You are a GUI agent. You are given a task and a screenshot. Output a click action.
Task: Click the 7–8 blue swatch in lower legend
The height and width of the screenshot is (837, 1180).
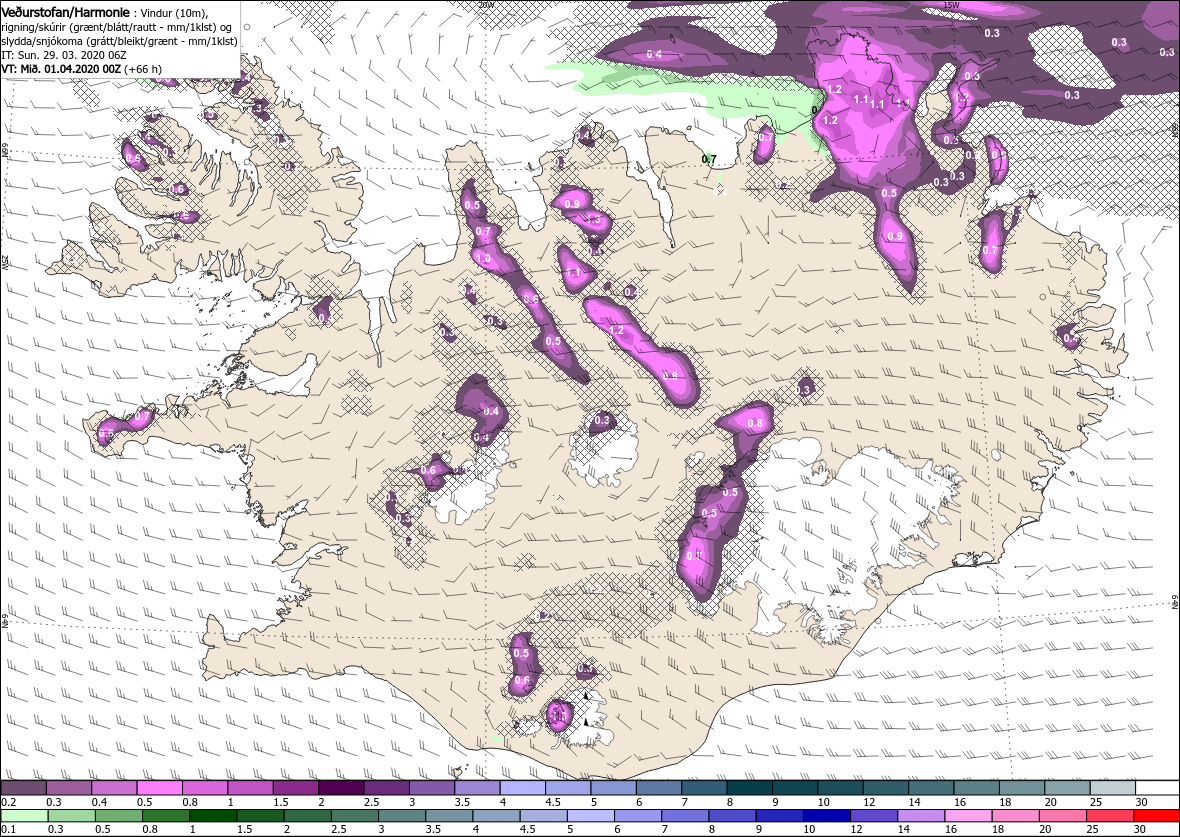point(685,817)
